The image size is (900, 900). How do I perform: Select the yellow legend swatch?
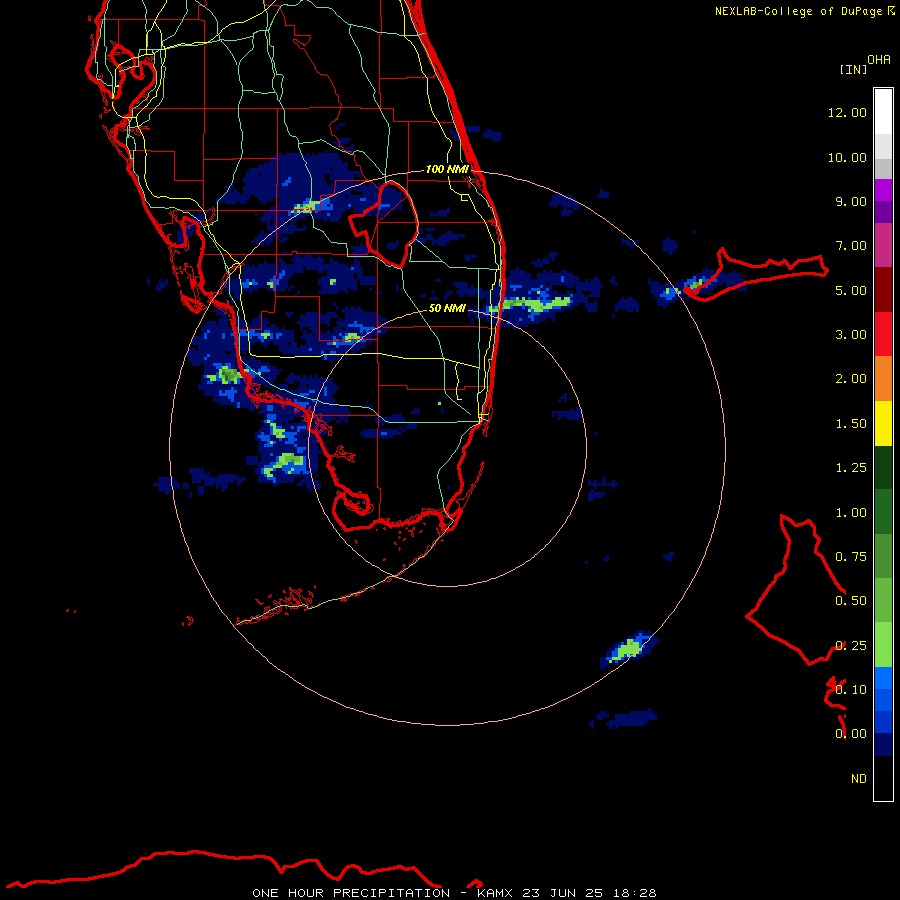pyautogui.click(x=883, y=423)
